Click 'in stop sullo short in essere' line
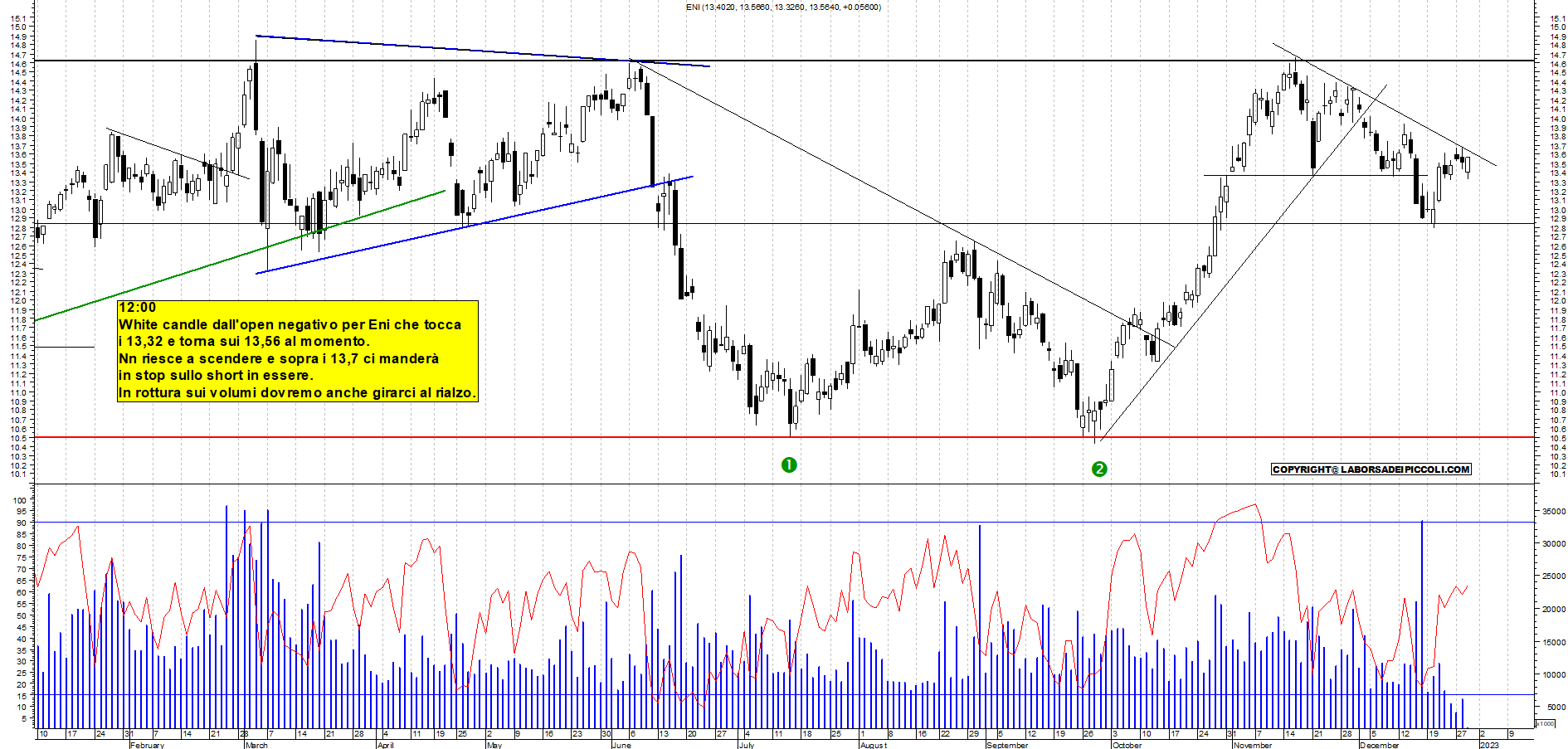The height and width of the screenshot is (749, 1568). coord(216,375)
